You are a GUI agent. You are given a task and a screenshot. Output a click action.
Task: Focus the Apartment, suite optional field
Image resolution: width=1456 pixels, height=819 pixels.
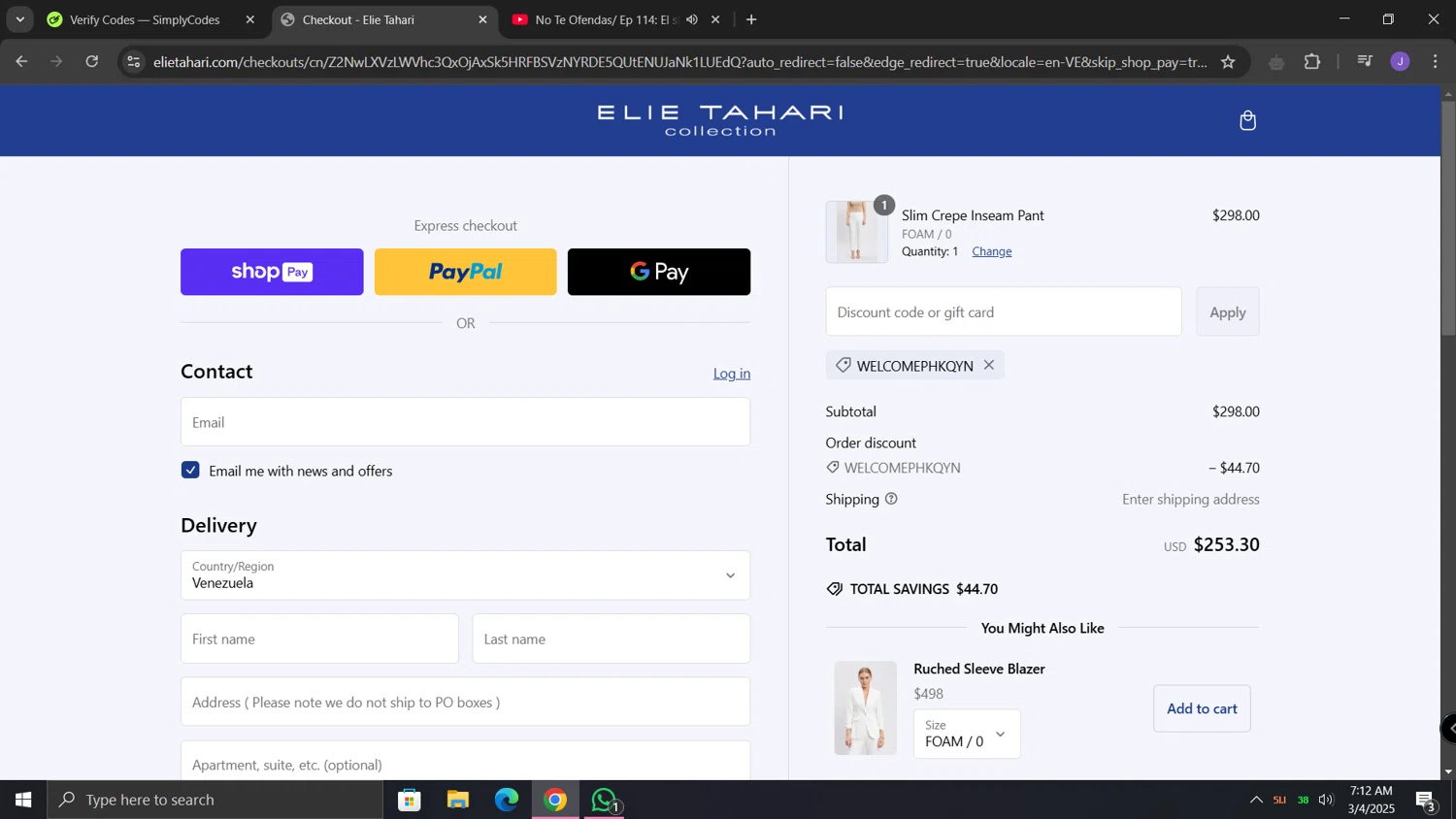tap(465, 763)
